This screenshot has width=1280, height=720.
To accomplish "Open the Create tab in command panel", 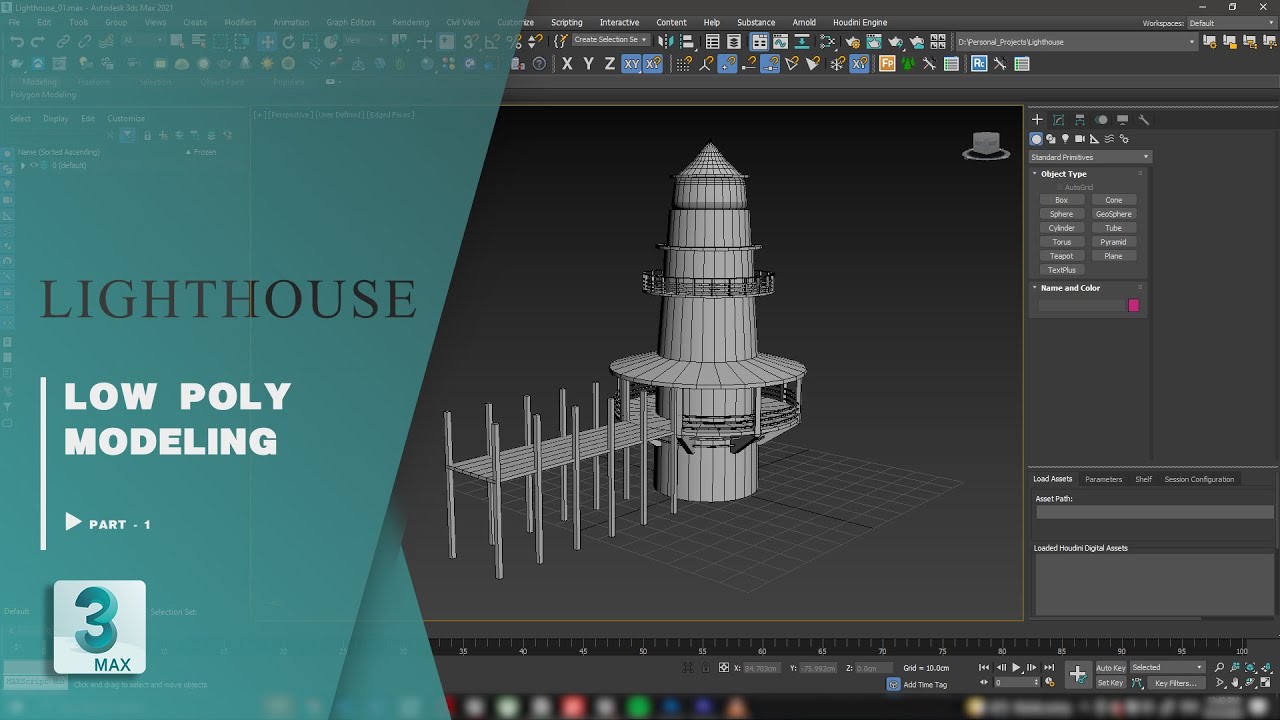I will pyautogui.click(x=1037, y=120).
